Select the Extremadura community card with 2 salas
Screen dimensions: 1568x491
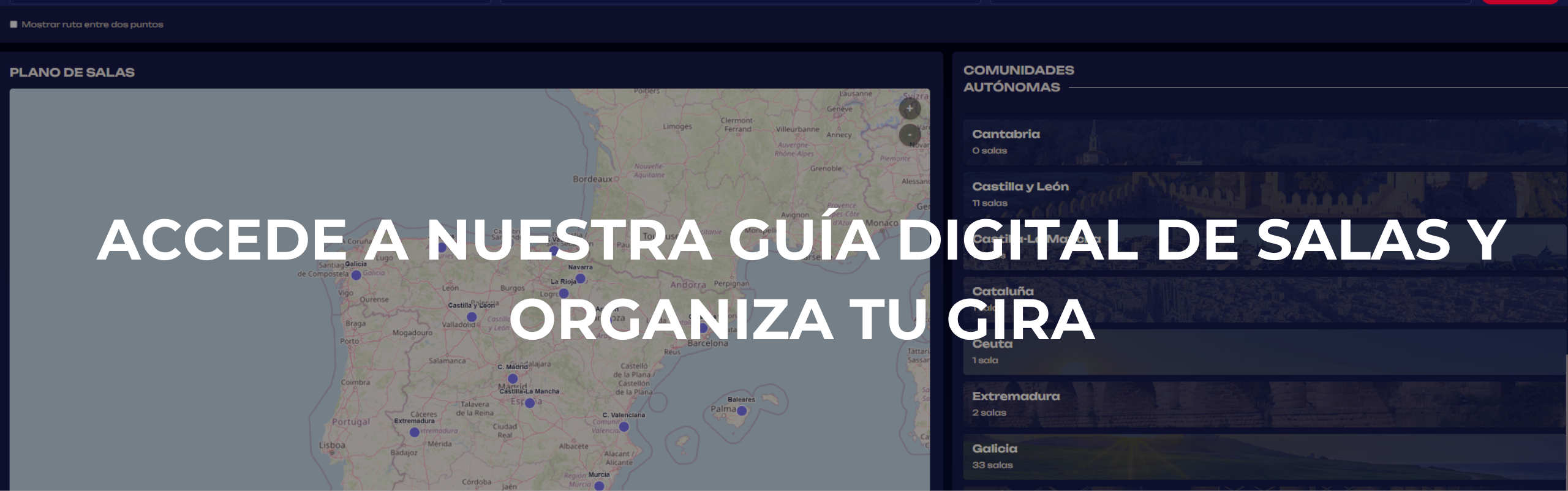coord(1262,404)
